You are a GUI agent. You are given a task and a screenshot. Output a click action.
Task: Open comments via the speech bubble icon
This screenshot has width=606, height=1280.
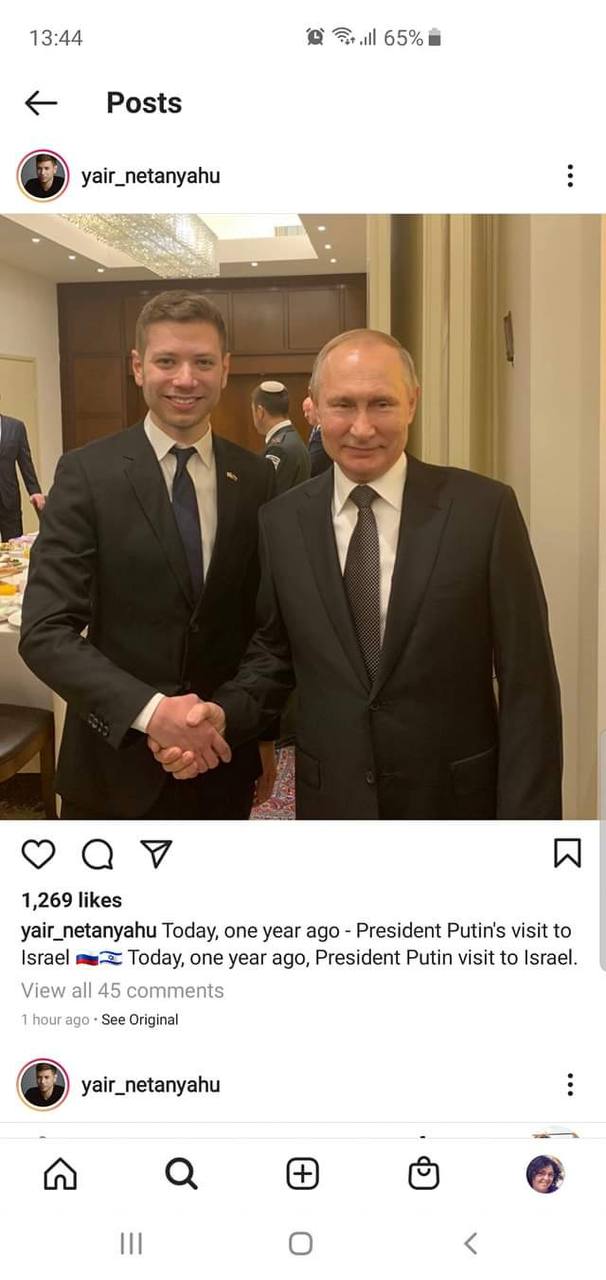(x=97, y=853)
